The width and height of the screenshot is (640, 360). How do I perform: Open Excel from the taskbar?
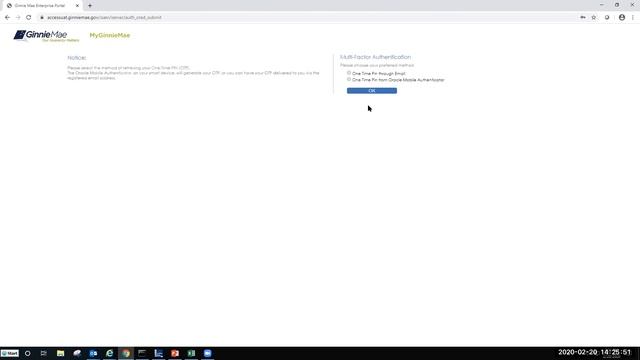click(x=191, y=353)
